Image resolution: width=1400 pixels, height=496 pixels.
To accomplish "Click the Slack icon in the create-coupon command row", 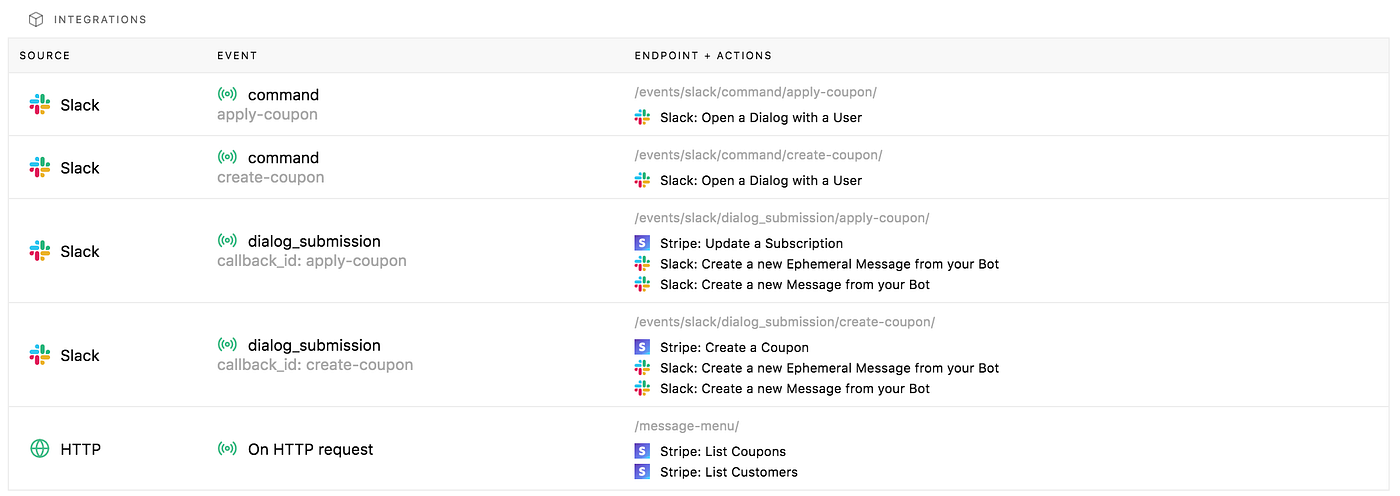I will click(x=40, y=168).
